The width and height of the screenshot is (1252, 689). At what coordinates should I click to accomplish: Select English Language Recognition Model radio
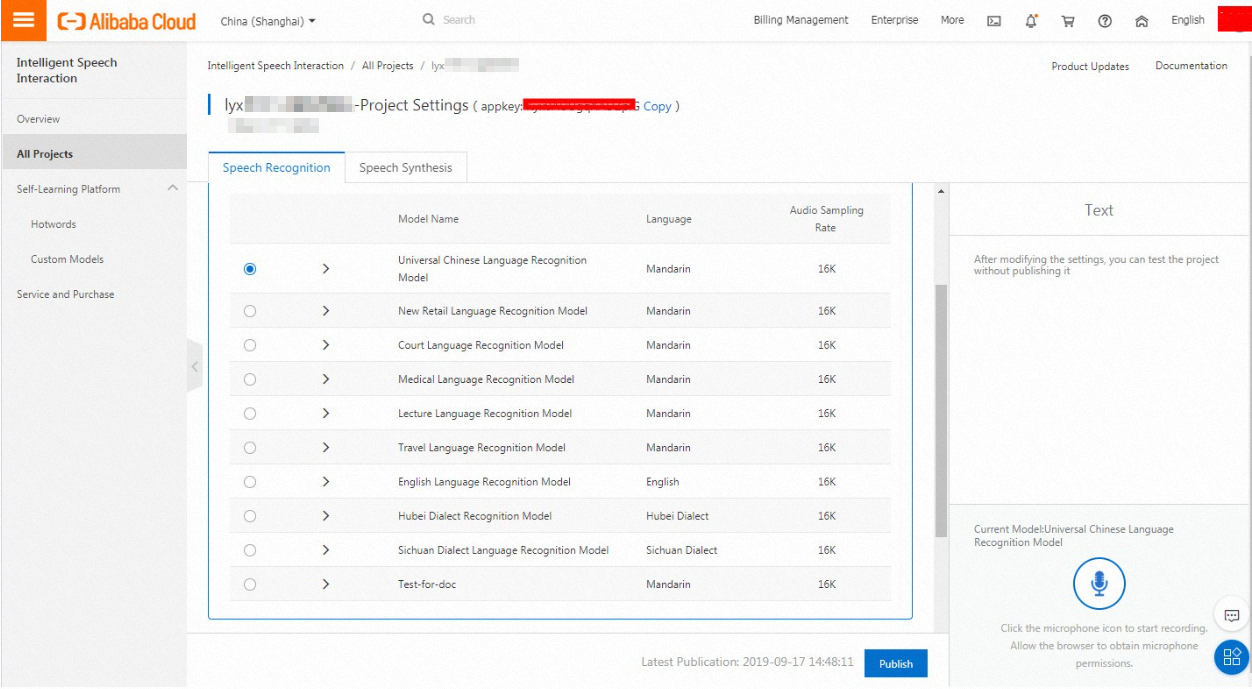point(250,481)
